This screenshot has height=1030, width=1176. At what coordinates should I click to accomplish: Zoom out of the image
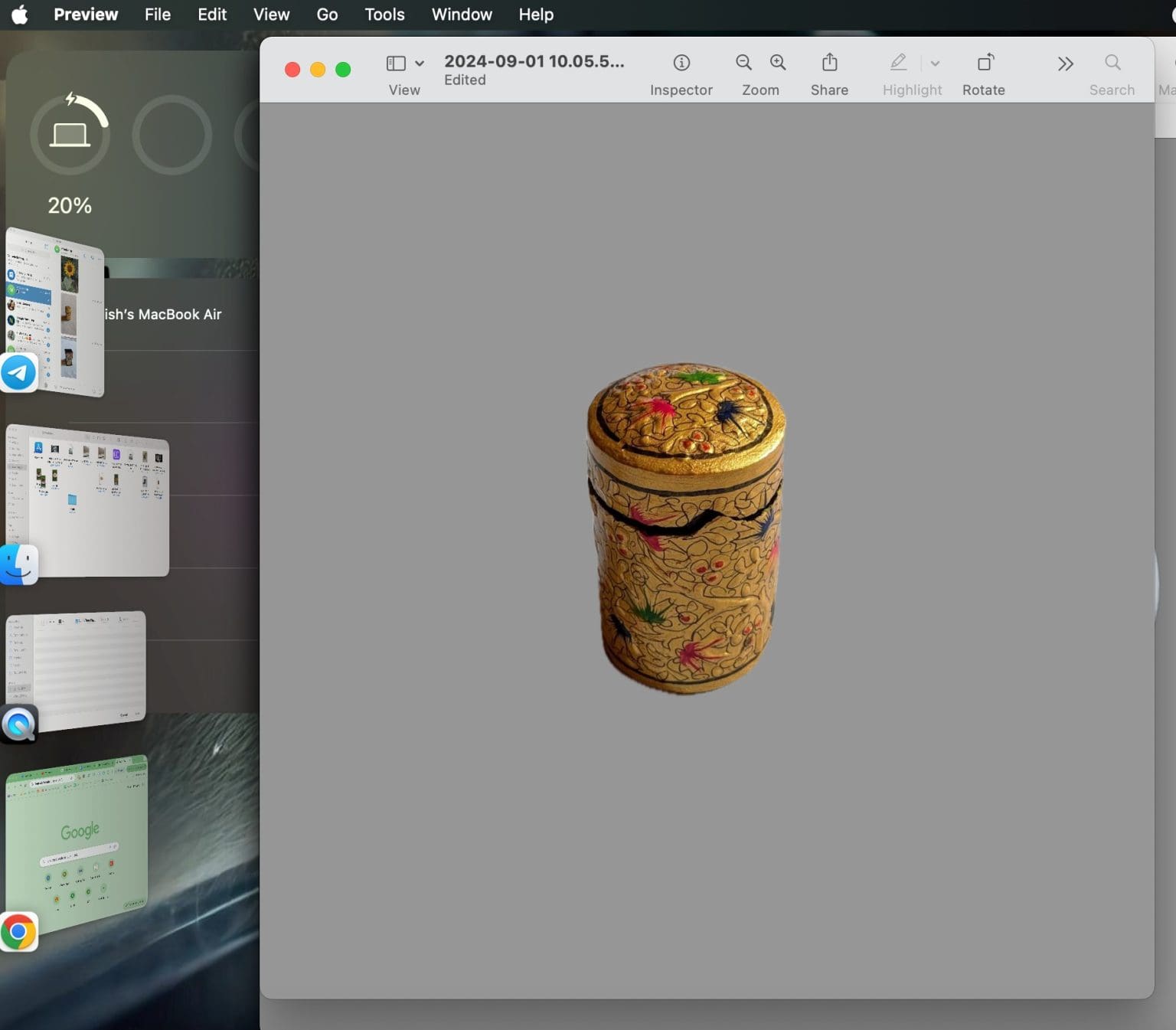(743, 63)
